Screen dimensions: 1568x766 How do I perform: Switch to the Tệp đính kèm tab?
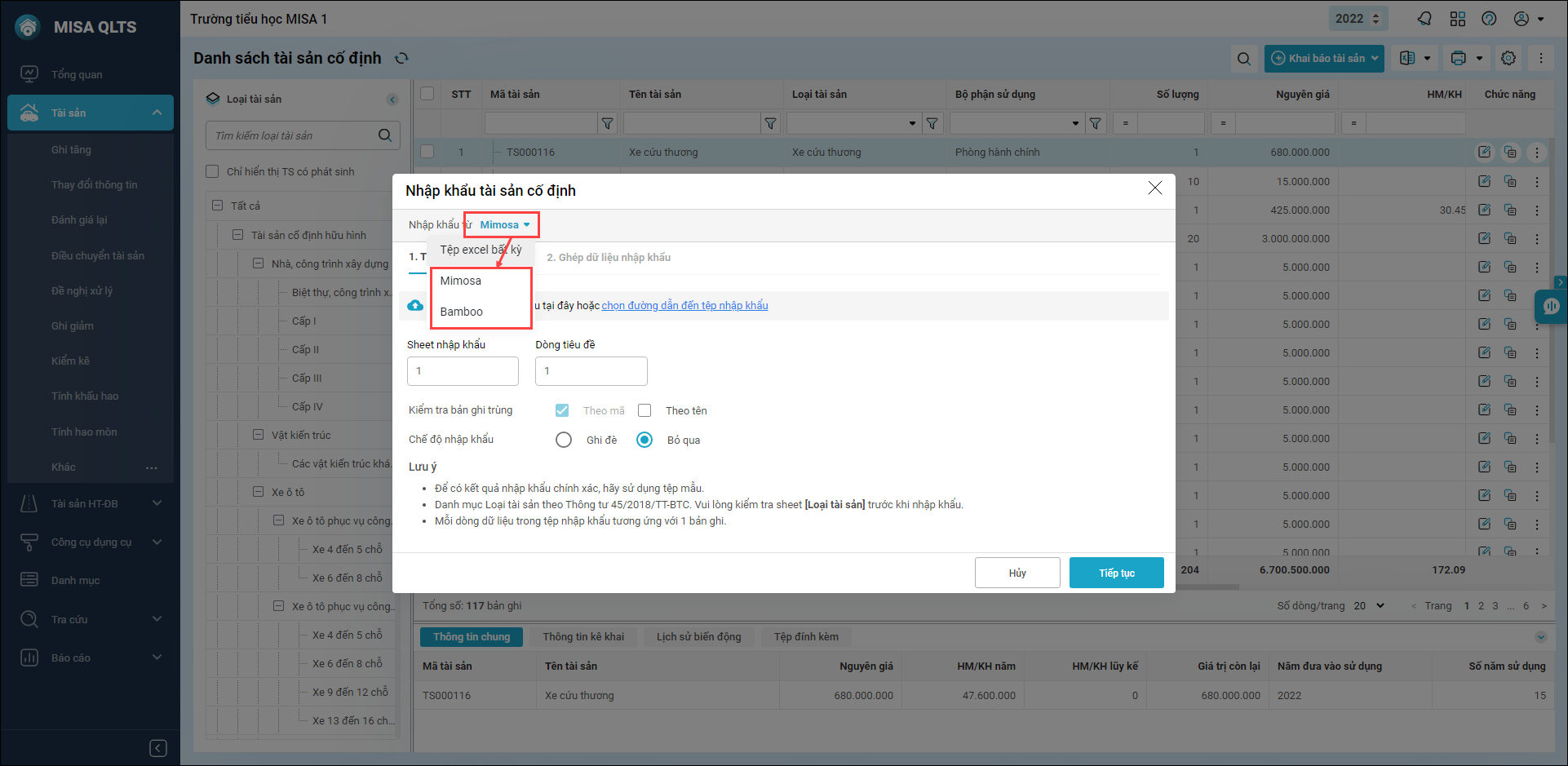coord(806,637)
